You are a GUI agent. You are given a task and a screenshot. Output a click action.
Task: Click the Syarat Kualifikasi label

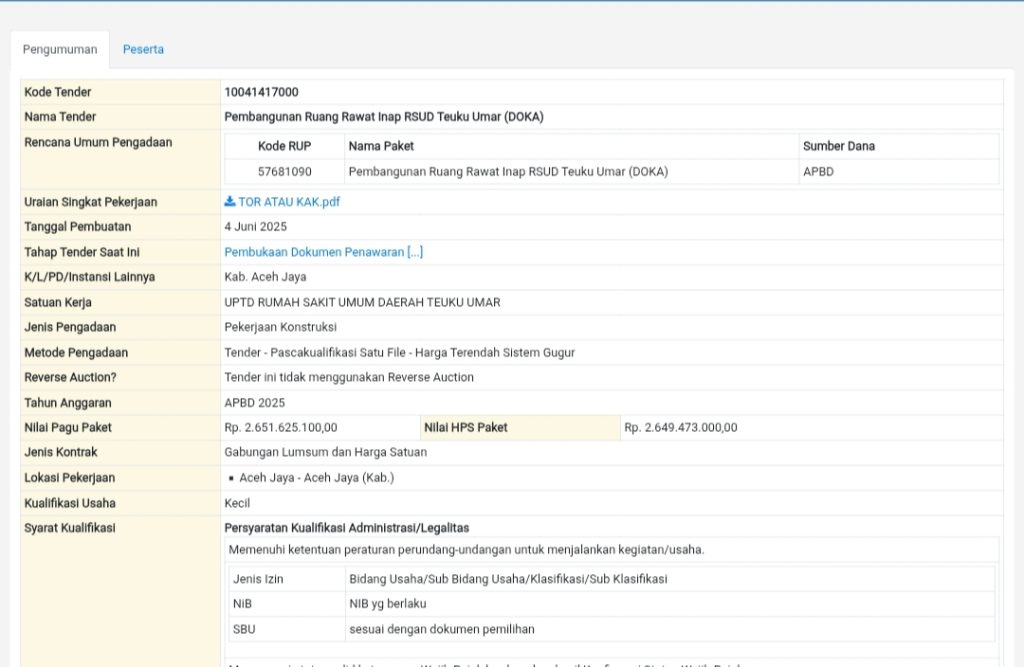[x=70, y=528]
